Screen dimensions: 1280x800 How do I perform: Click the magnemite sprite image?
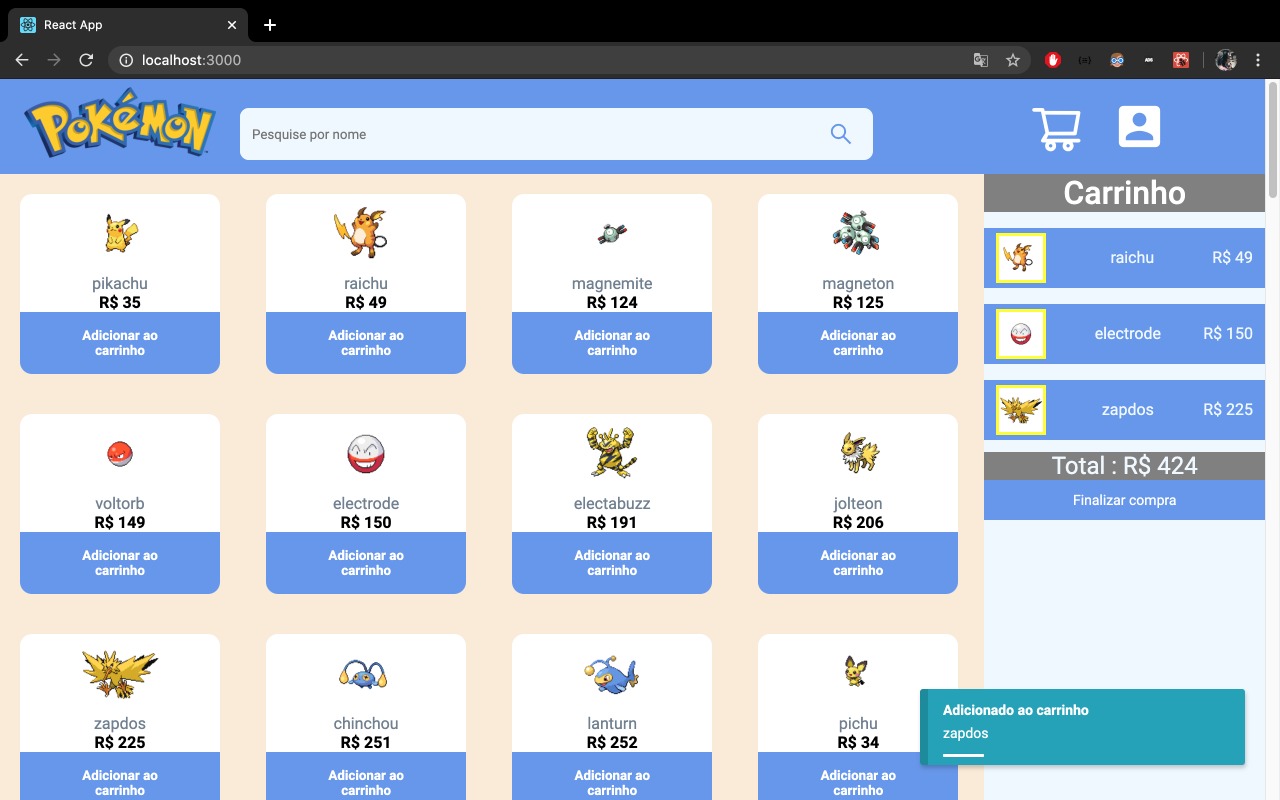(x=612, y=235)
